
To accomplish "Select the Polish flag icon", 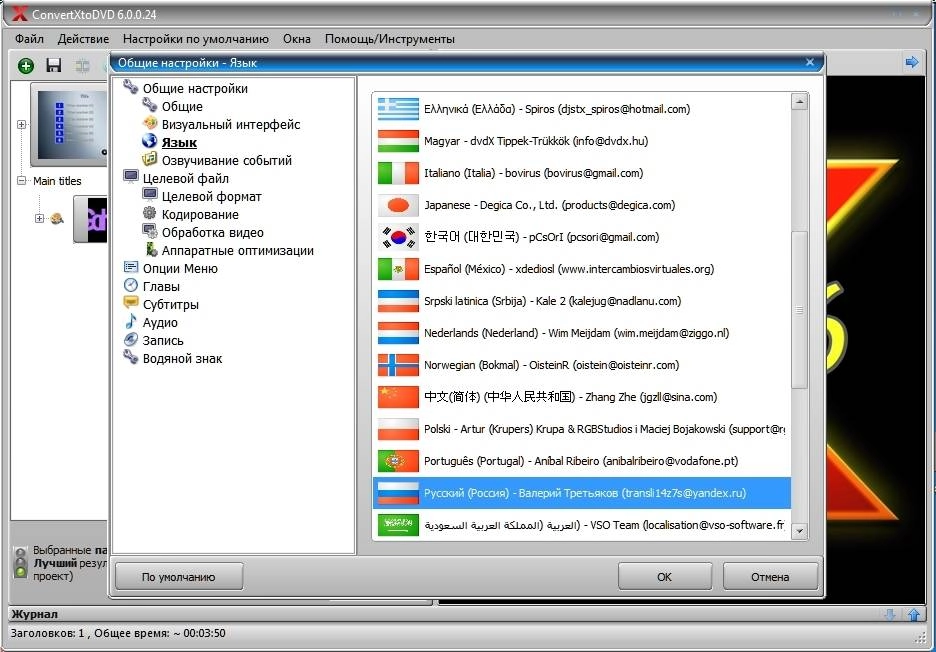I will [x=398, y=429].
